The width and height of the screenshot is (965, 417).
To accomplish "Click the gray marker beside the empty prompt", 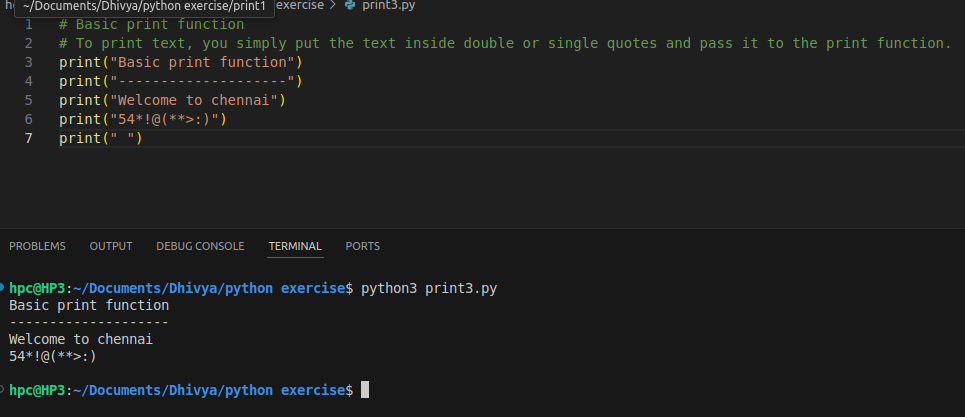I will pos(3,388).
